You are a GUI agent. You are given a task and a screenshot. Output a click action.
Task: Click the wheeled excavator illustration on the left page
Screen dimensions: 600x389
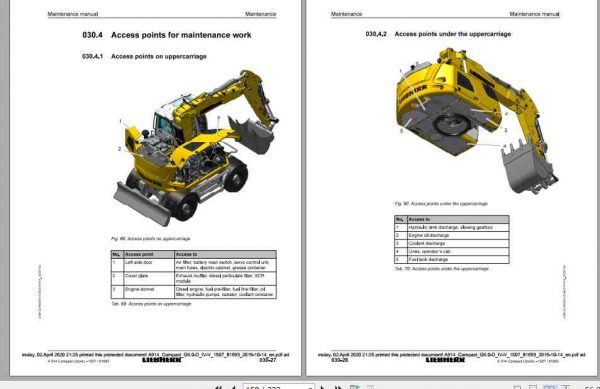pos(197,148)
